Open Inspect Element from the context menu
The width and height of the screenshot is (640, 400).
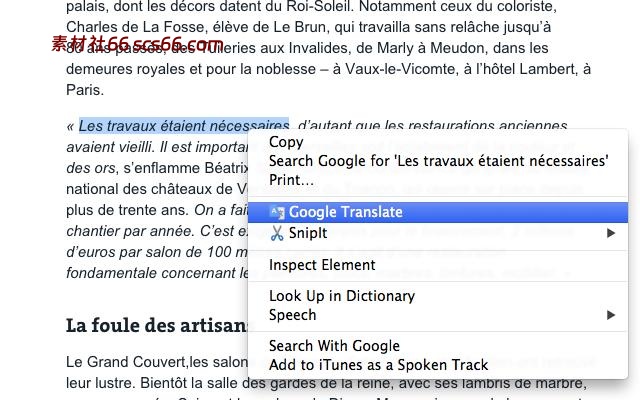(x=322, y=265)
